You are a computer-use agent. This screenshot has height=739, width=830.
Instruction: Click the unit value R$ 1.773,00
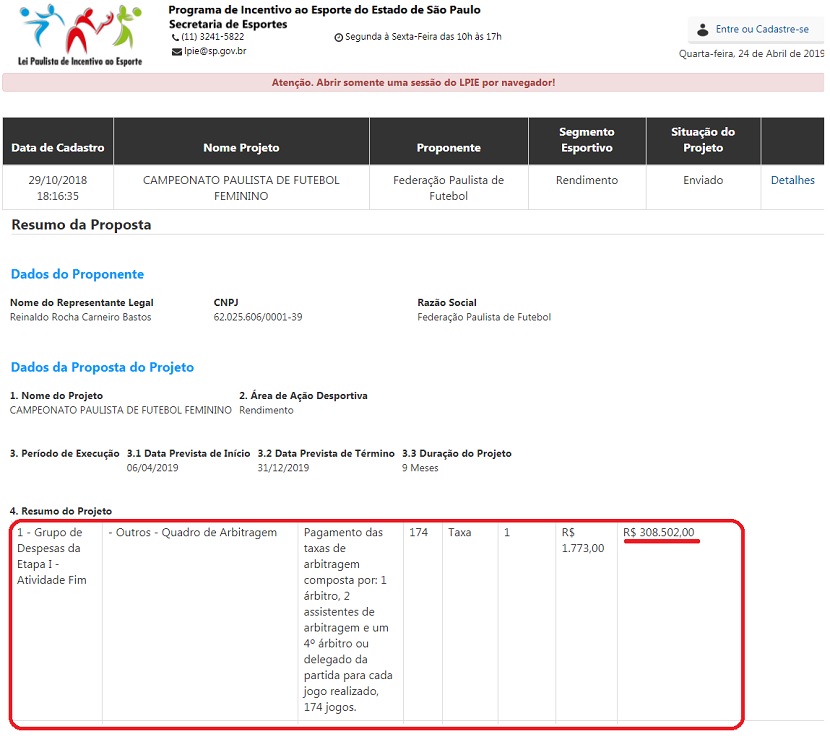tap(583, 540)
